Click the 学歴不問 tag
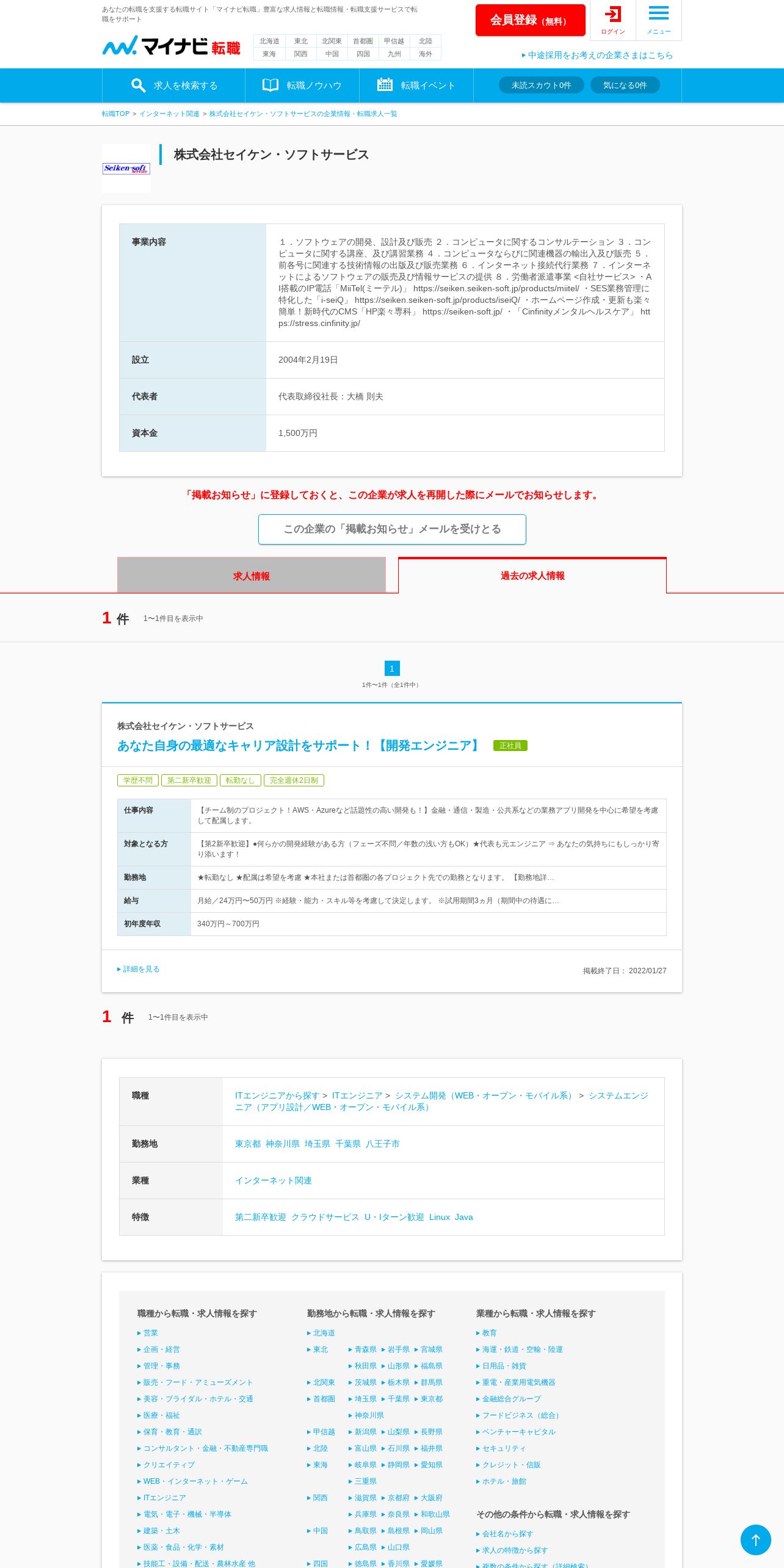The image size is (784, 1568). [x=138, y=780]
